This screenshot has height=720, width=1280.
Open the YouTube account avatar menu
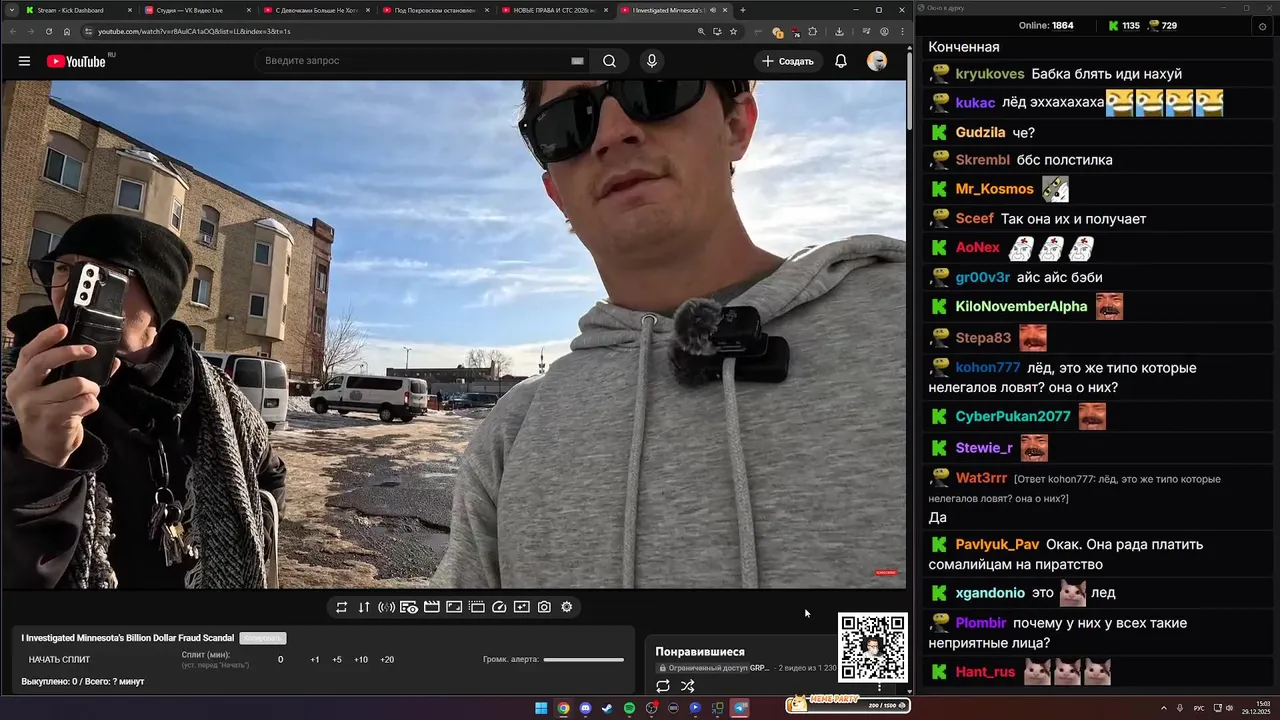pyautogui.click(x=877, y=61)
